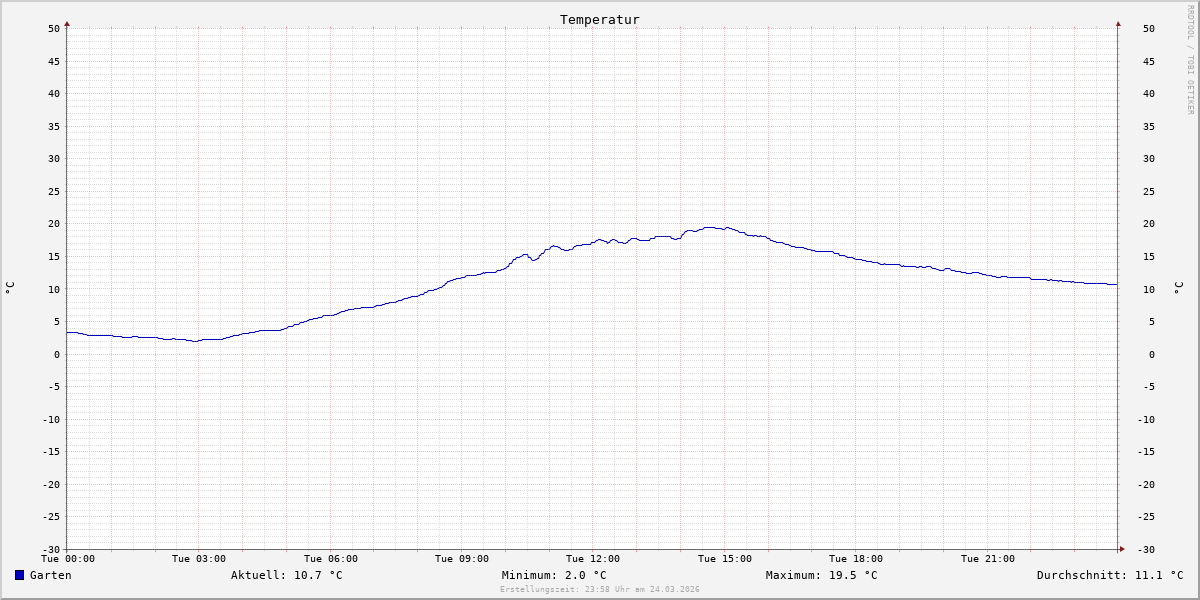Select the Minimum 2.0 °C value
This screenshot has height=600, width=1200.
pos(554,575)
